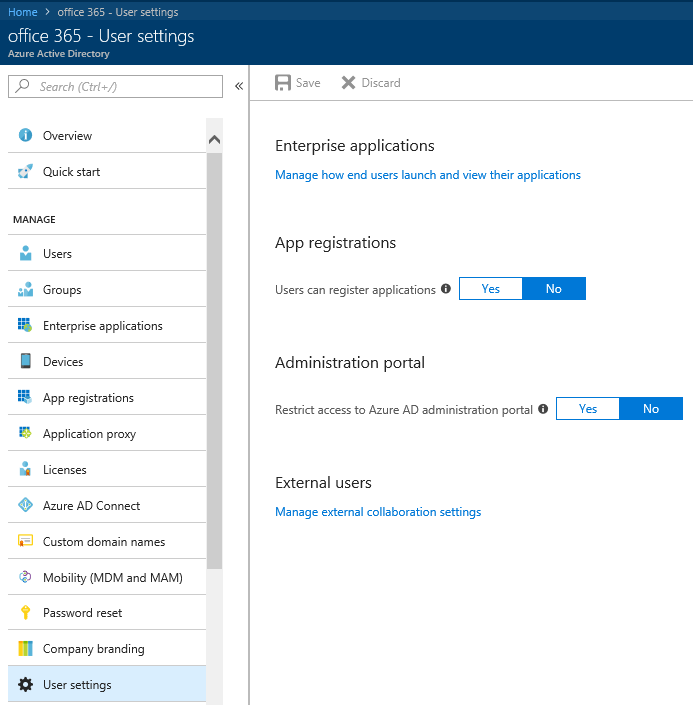Select Custom domain names entry

click(x=107, y=541)
